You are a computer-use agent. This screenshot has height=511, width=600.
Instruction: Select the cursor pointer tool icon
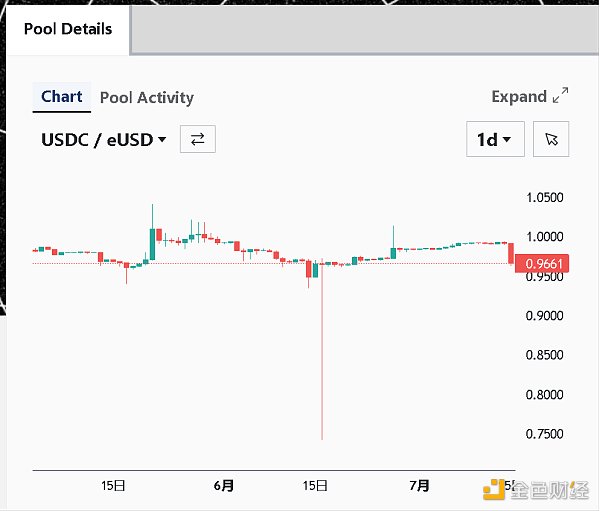551,139
